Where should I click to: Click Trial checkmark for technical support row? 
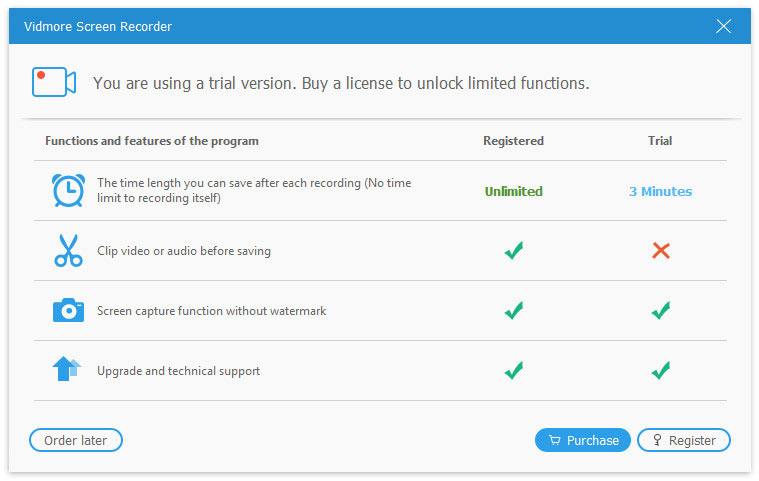[660, 371]
